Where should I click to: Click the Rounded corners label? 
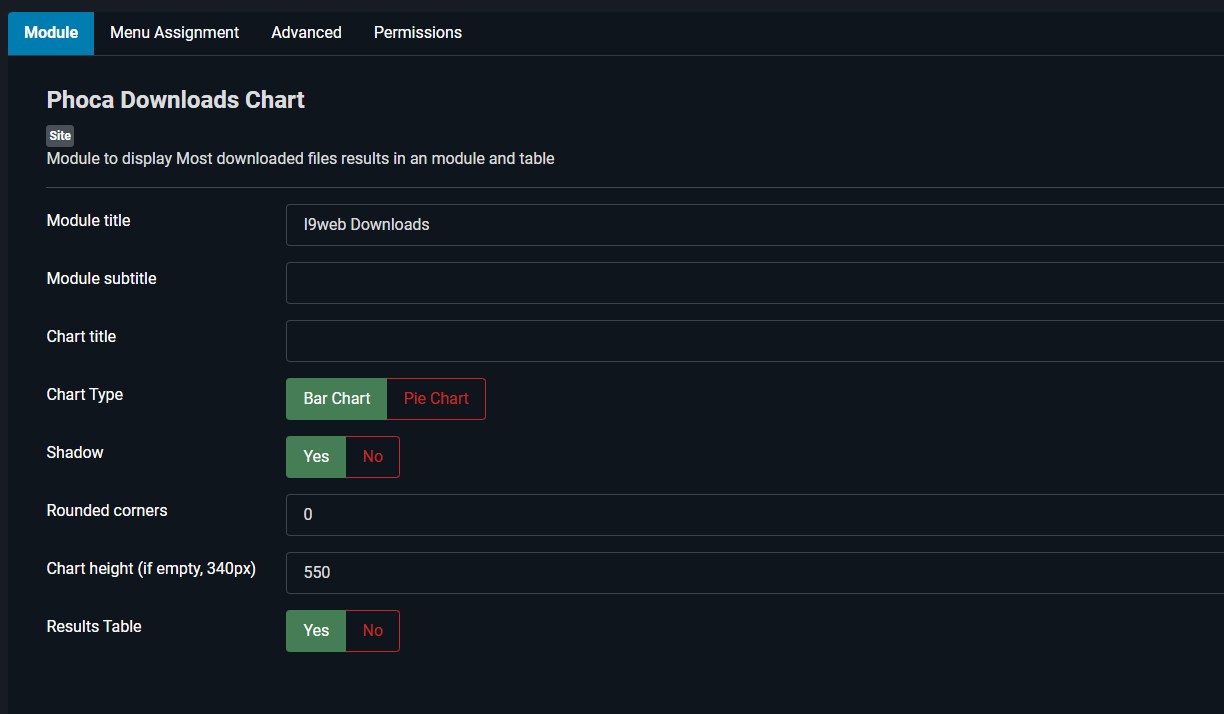point(107,511)
